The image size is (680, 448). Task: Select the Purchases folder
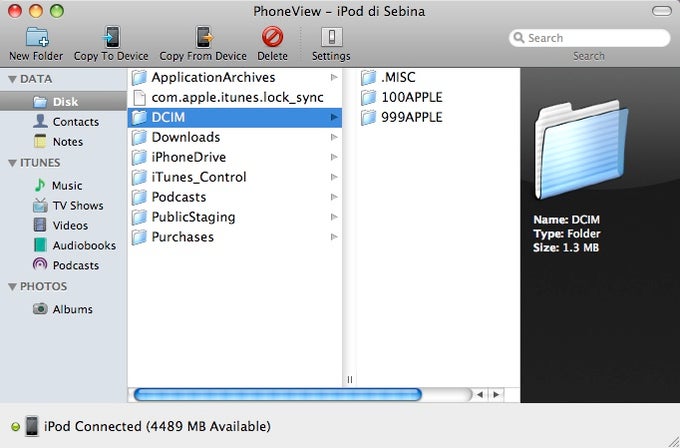click(235, 237)
